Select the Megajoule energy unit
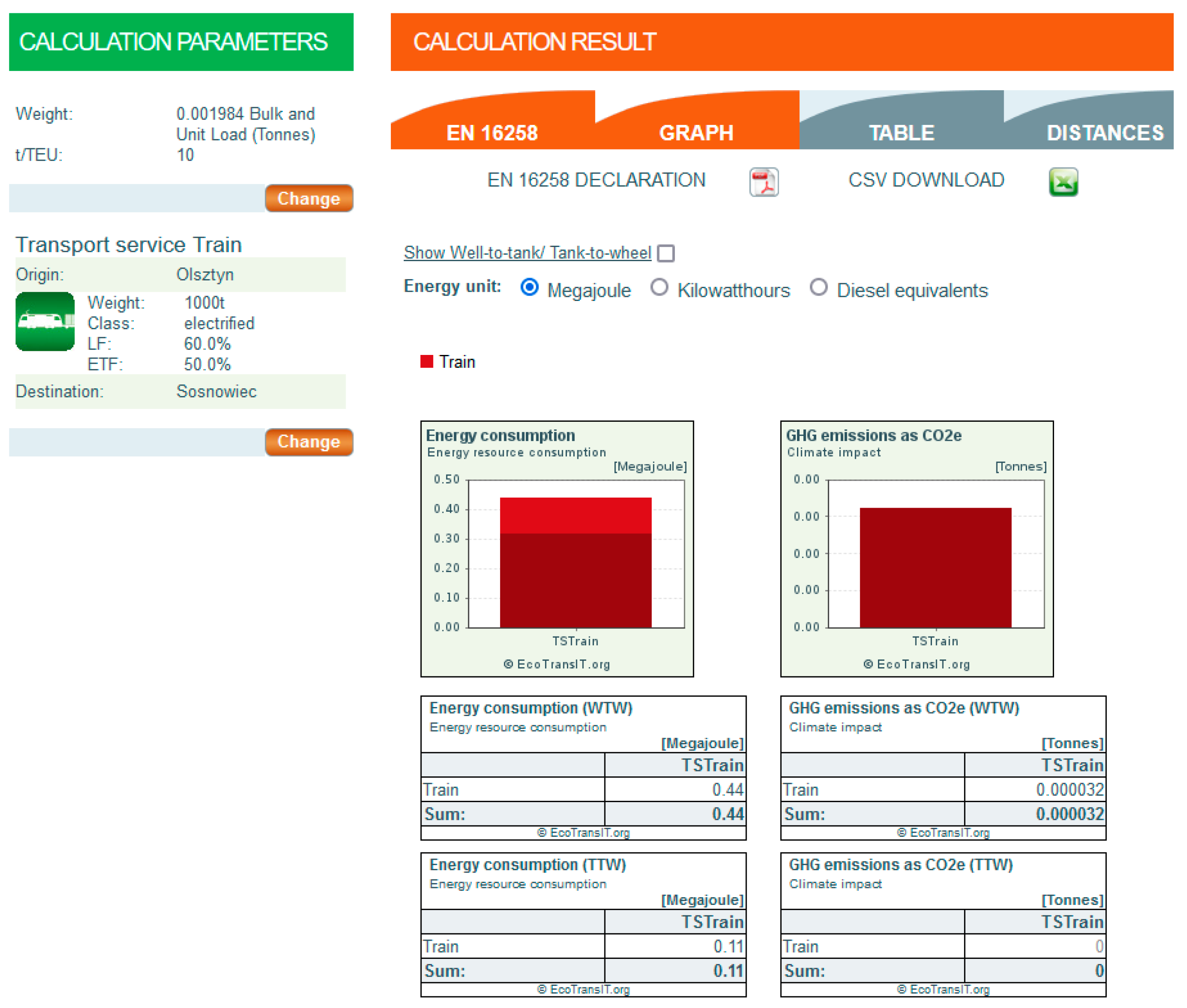The width and height of the screenshot is (1187, 1008). (529, 287)
